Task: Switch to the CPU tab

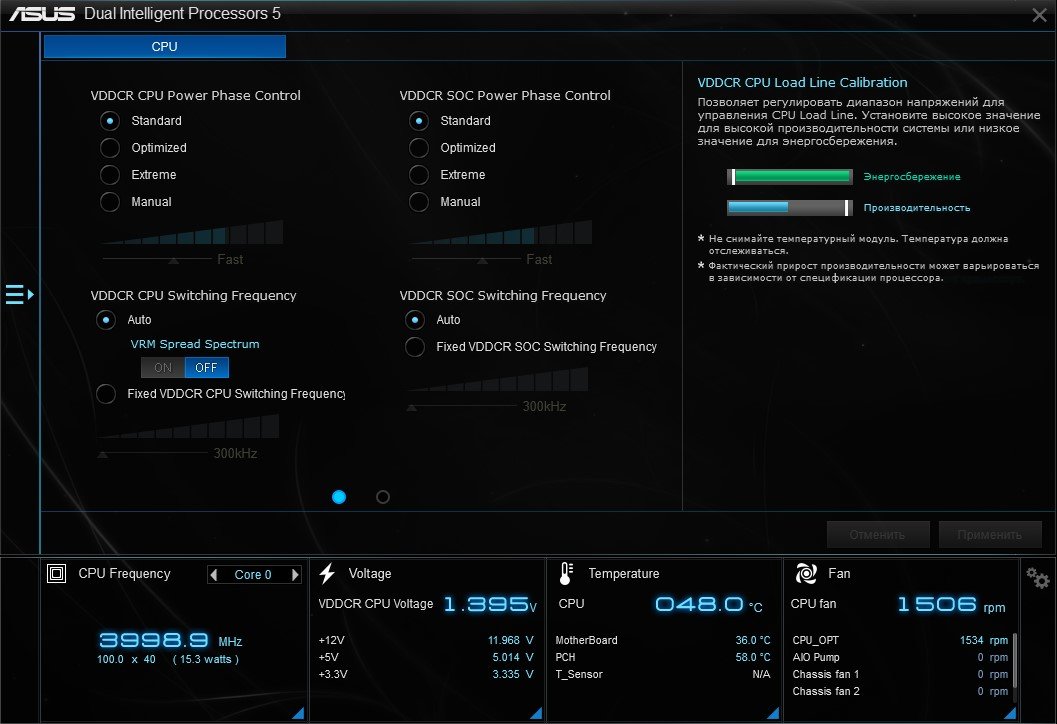Action: pyautogui.click(x=164, y=47)
